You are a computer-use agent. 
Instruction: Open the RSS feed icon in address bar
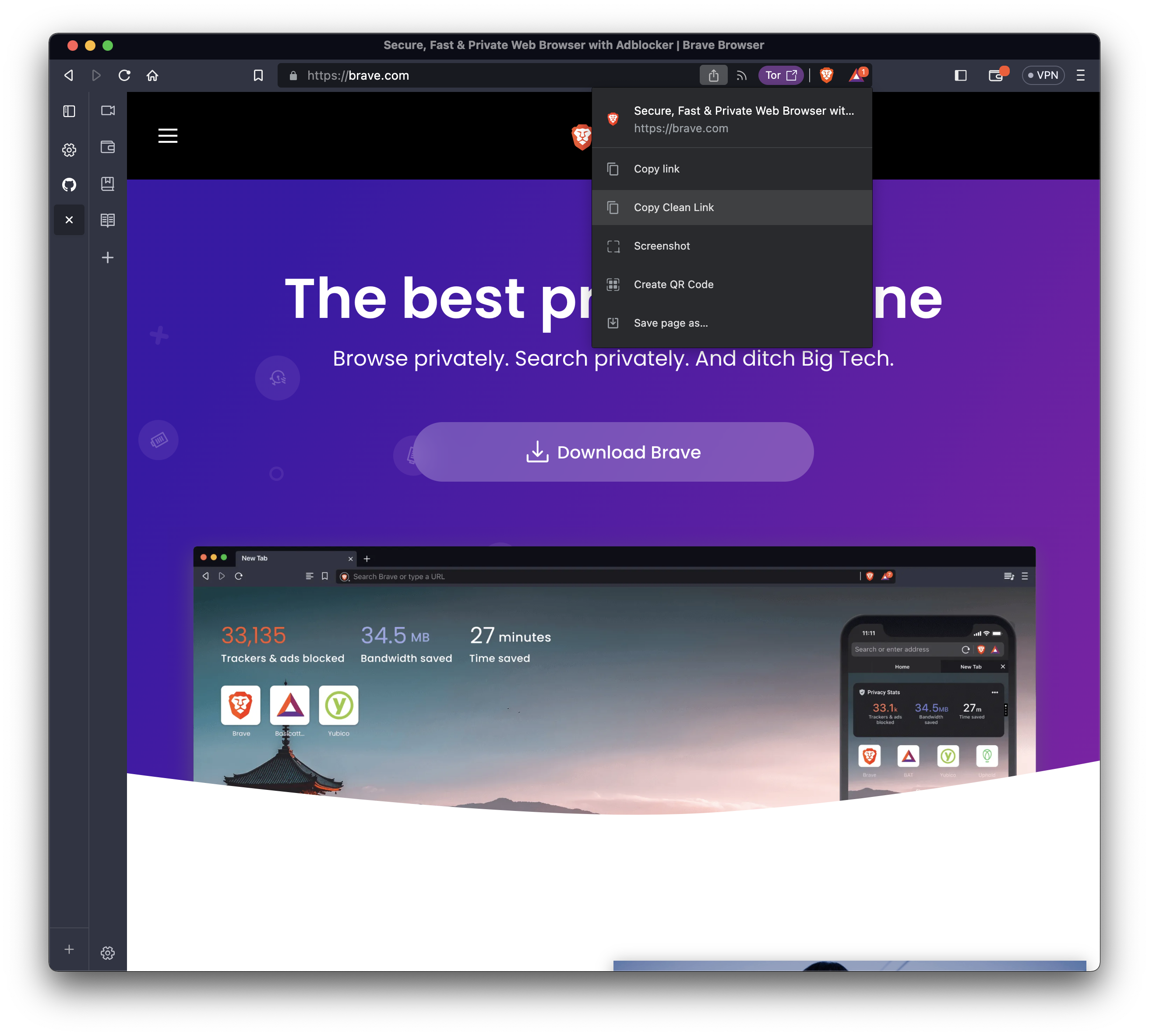[x=741, y=75]
